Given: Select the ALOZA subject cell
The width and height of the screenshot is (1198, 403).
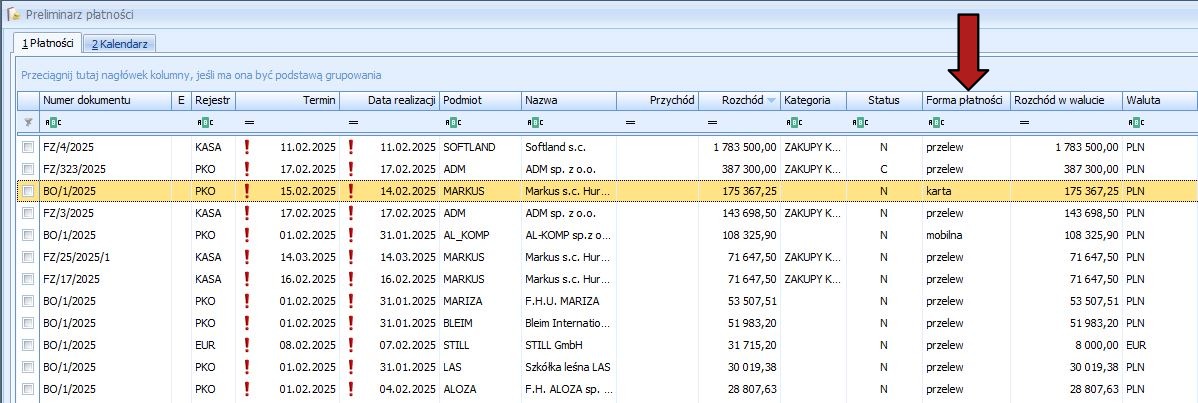Looking at the screenshot, I should click(x=480, y=390).
